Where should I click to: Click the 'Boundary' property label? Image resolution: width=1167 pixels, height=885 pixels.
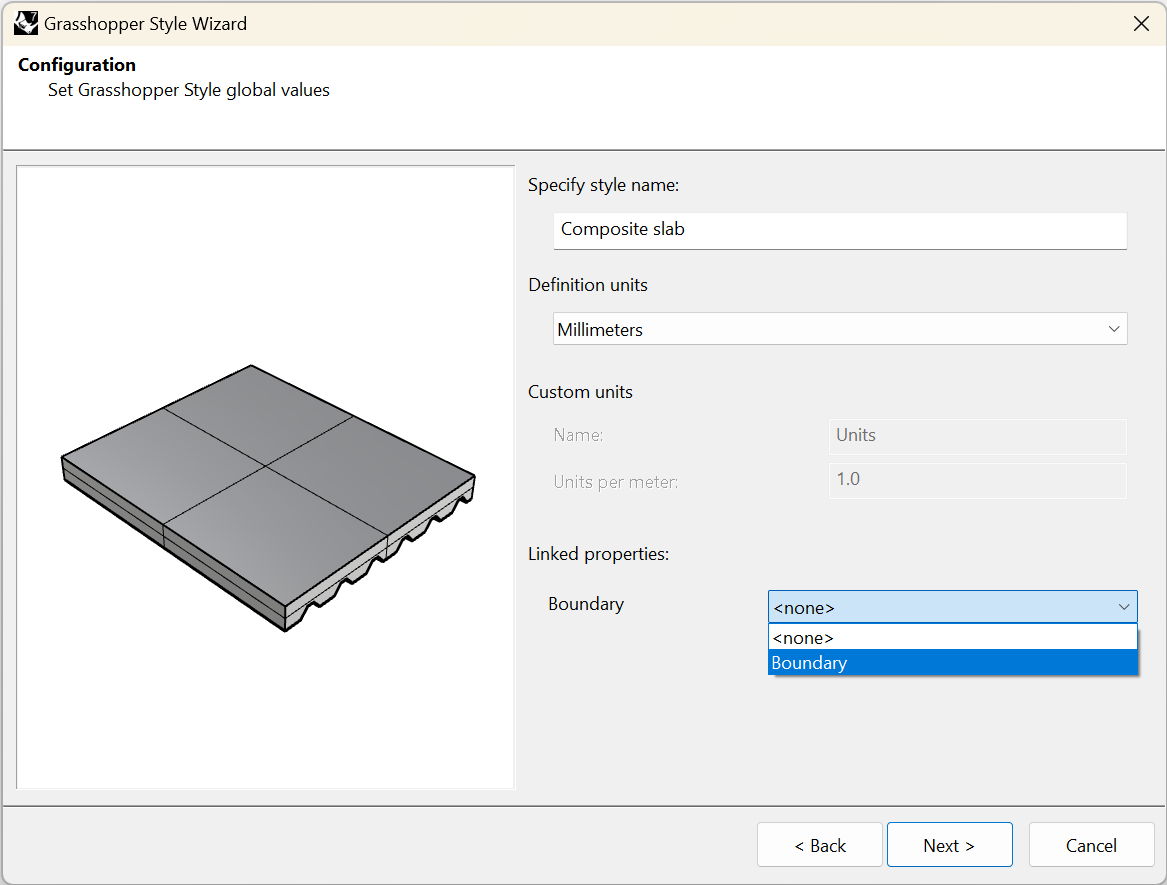(x=586, y=604)
